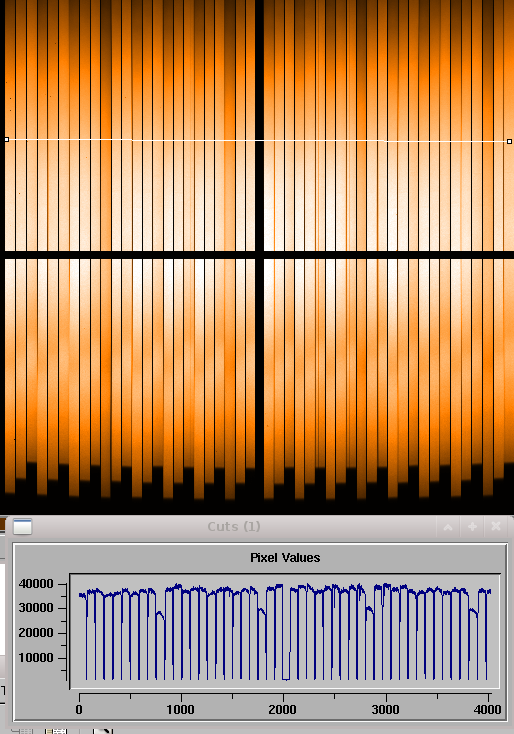The width and height of the screenshot is (514, 734).
Task: Click the Cuts (1) title bar
Action: coord(234,527)
